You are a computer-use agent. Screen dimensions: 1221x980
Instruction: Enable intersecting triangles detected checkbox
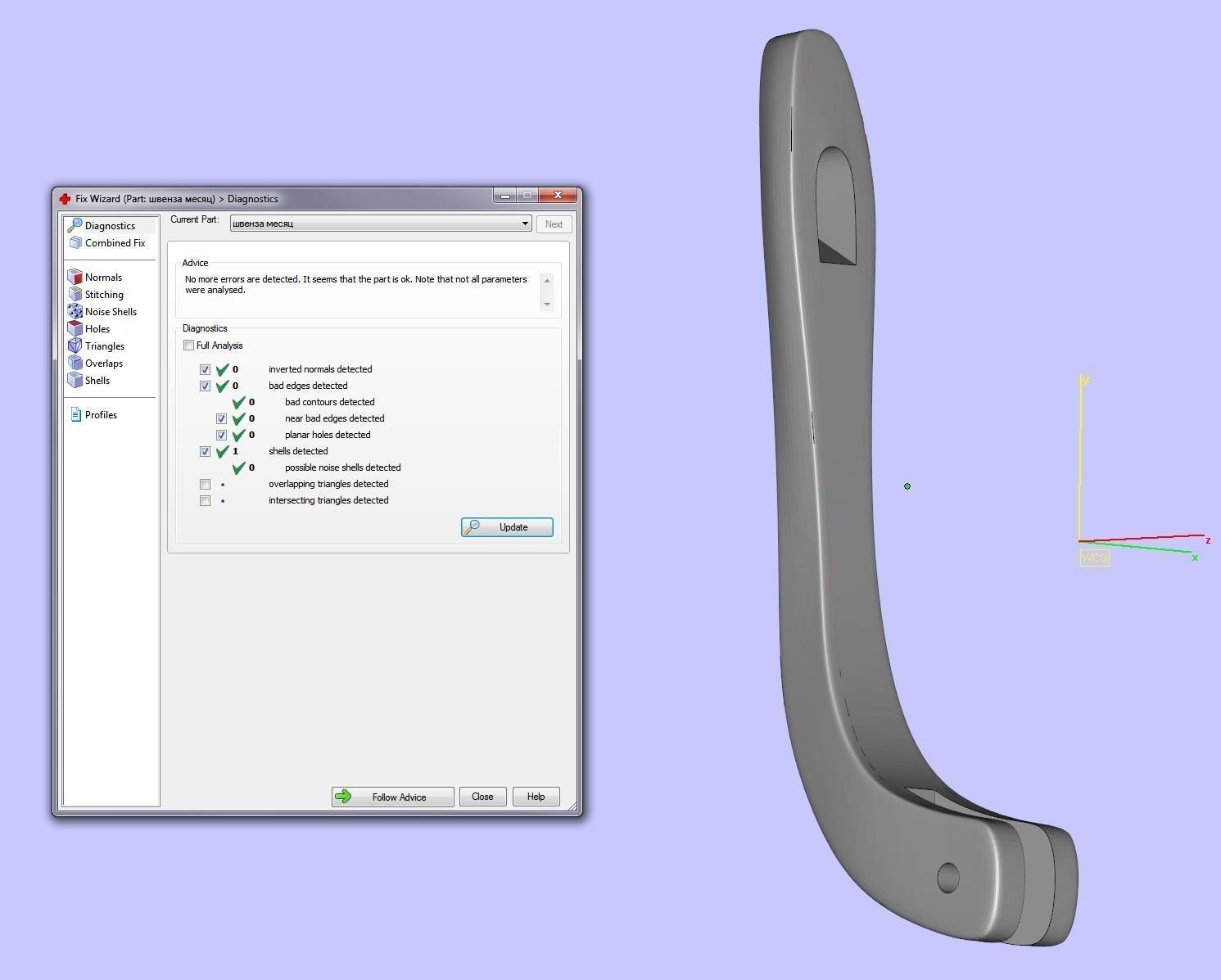click(x=205, y=500)
